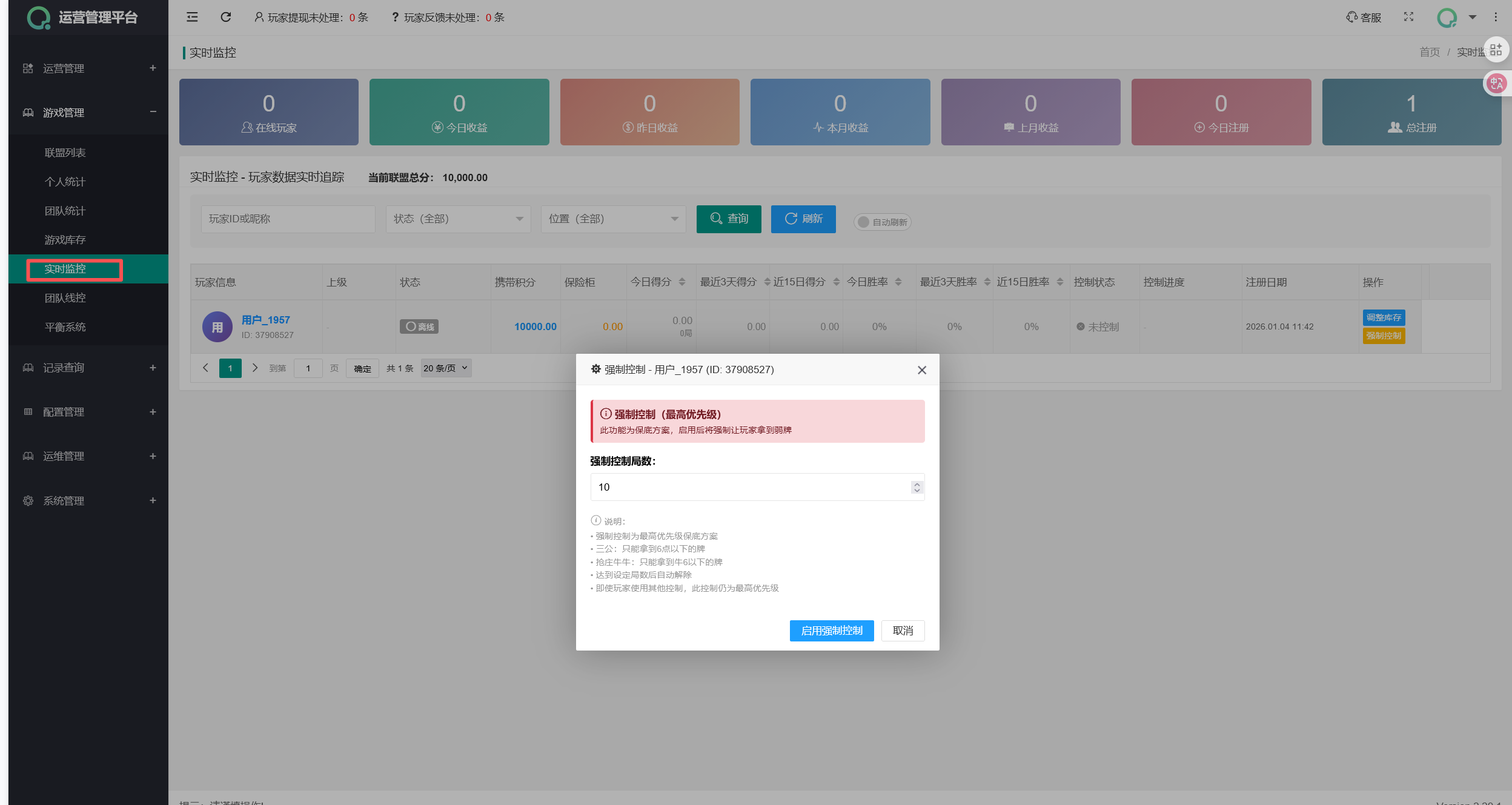Open the 状态 (全部) dropdown

click(458, 219)
